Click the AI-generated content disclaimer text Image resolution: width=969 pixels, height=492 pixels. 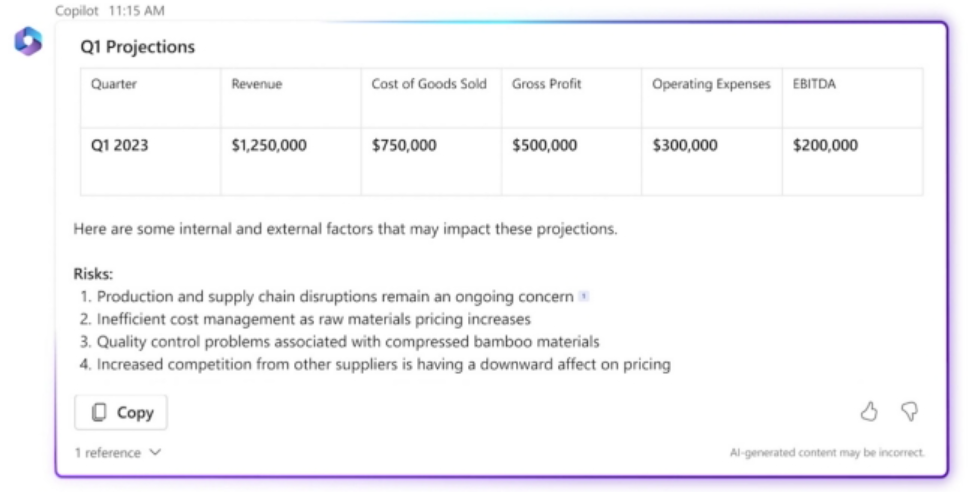click(827, 453)
